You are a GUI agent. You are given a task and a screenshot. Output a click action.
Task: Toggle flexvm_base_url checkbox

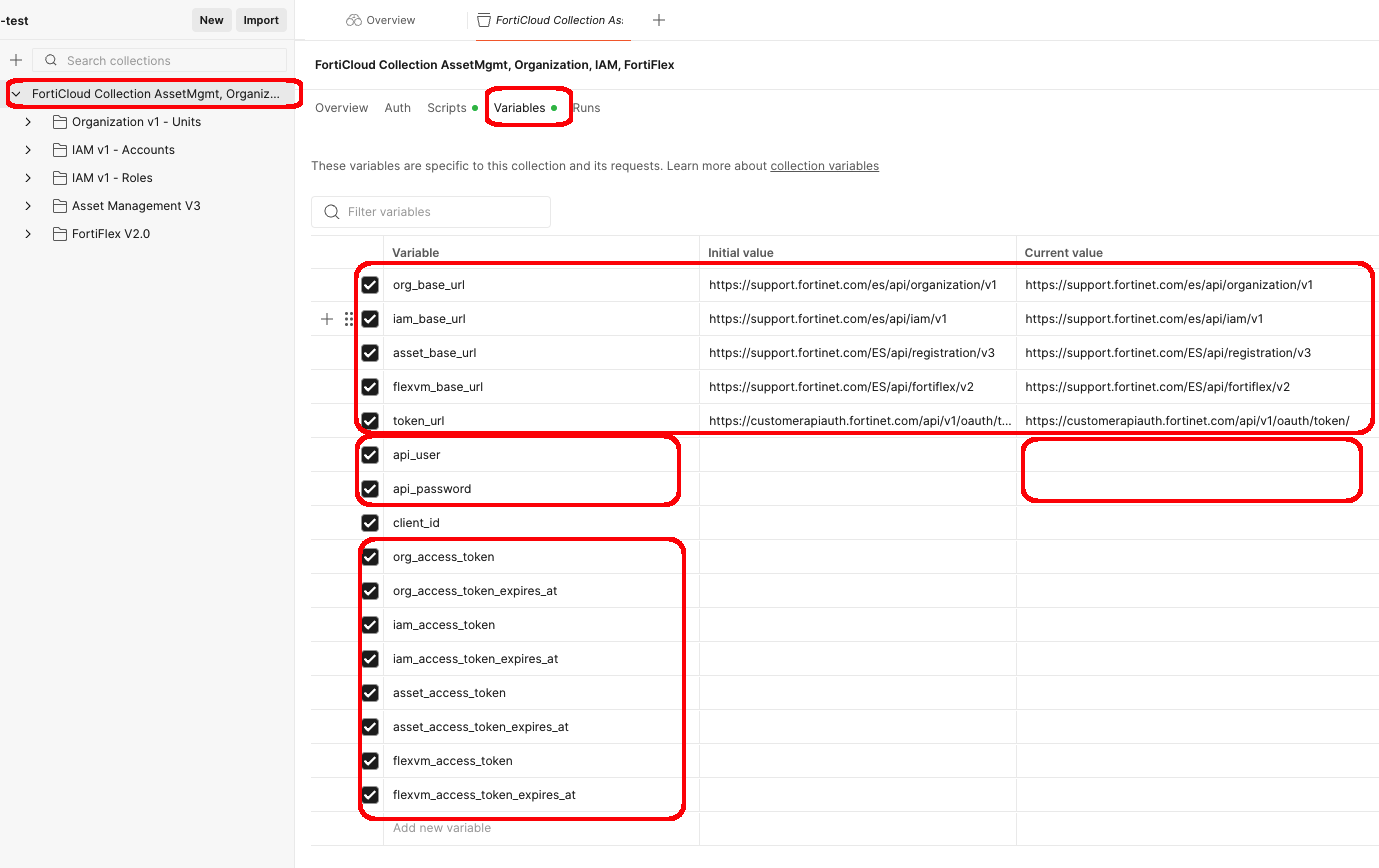click(370, 387)
